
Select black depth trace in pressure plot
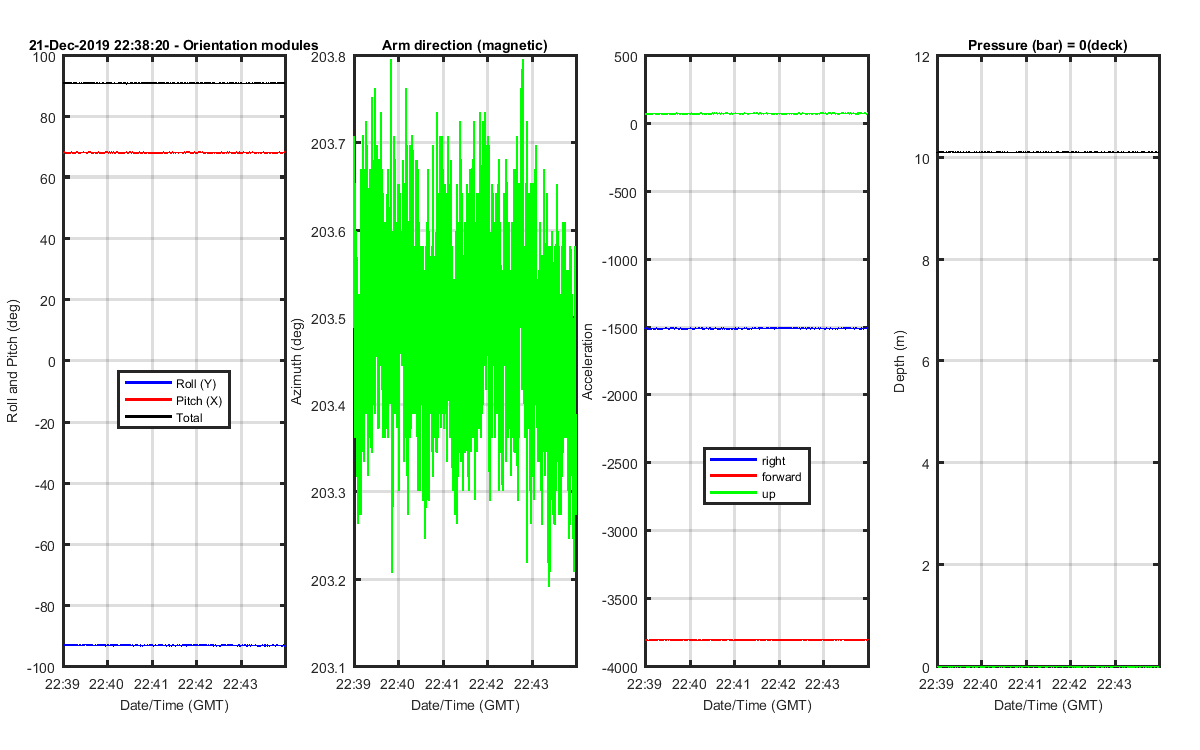(1047, 152)
